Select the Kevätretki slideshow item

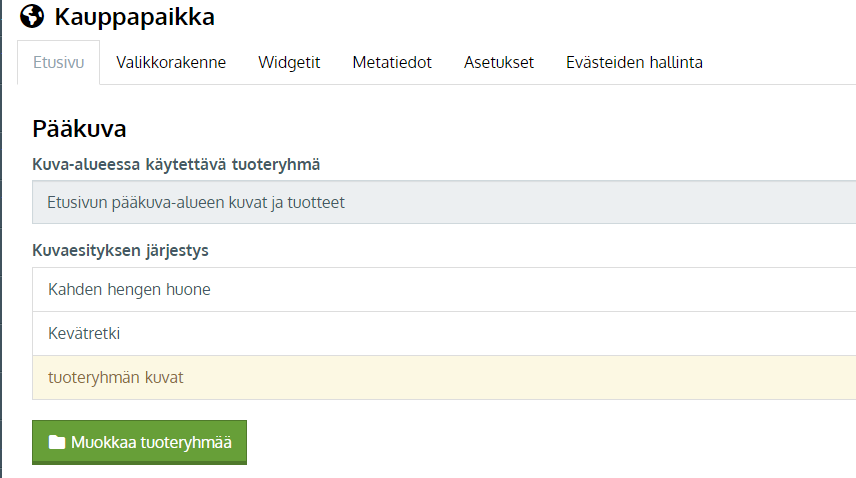444,333
